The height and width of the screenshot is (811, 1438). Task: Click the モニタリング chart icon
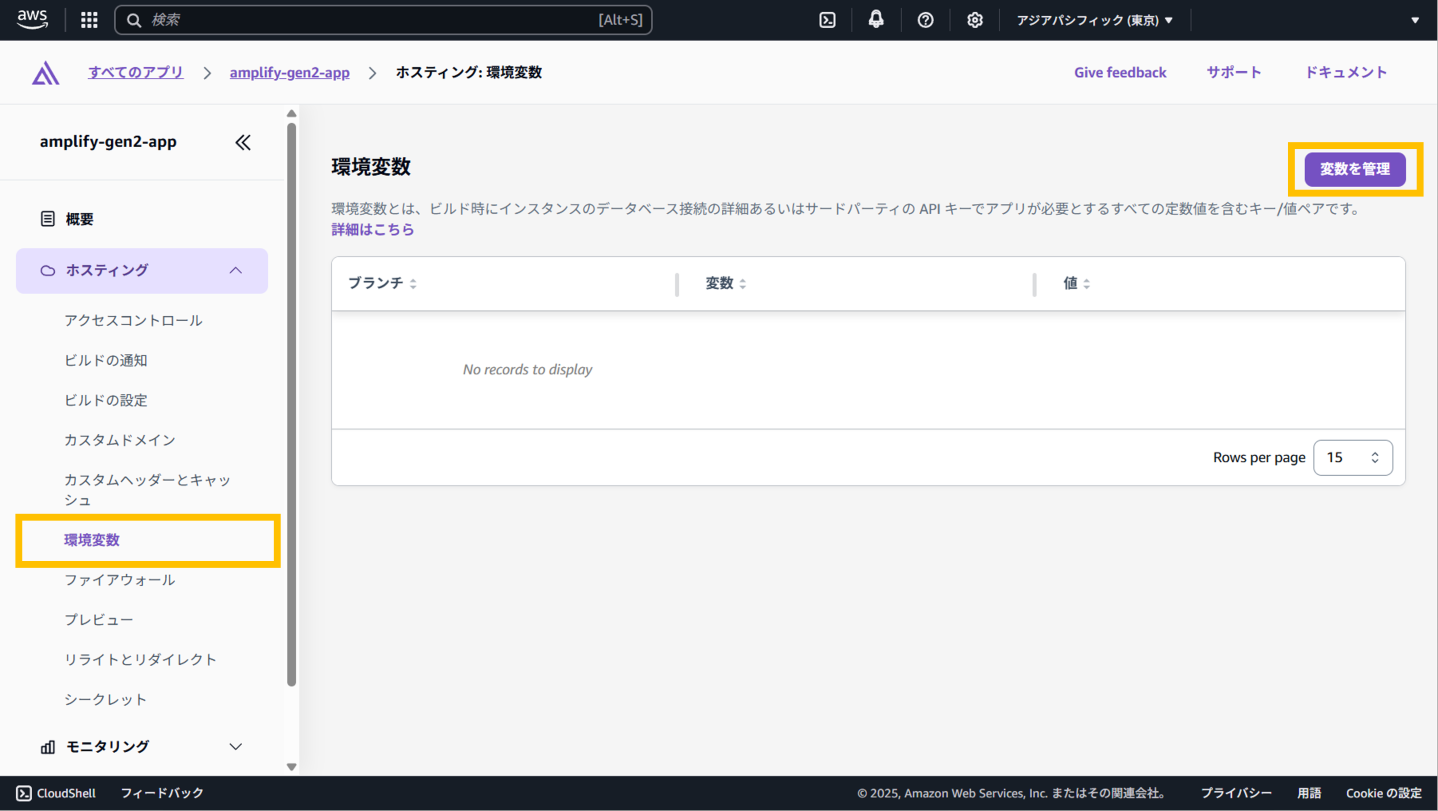coord(47,747)
